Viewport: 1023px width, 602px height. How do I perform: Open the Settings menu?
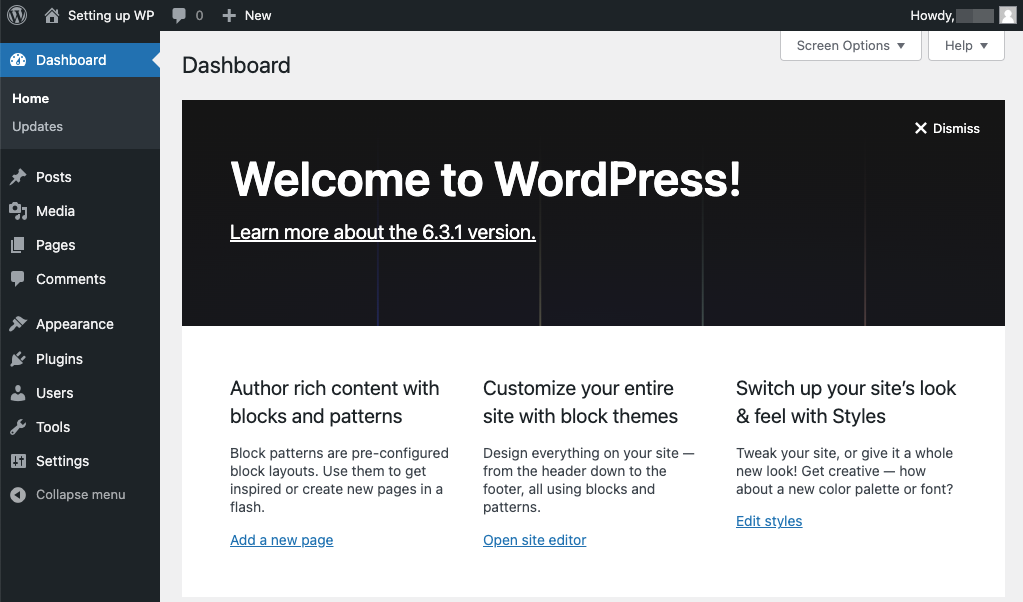pyautogui.click(x=80, y=460)
